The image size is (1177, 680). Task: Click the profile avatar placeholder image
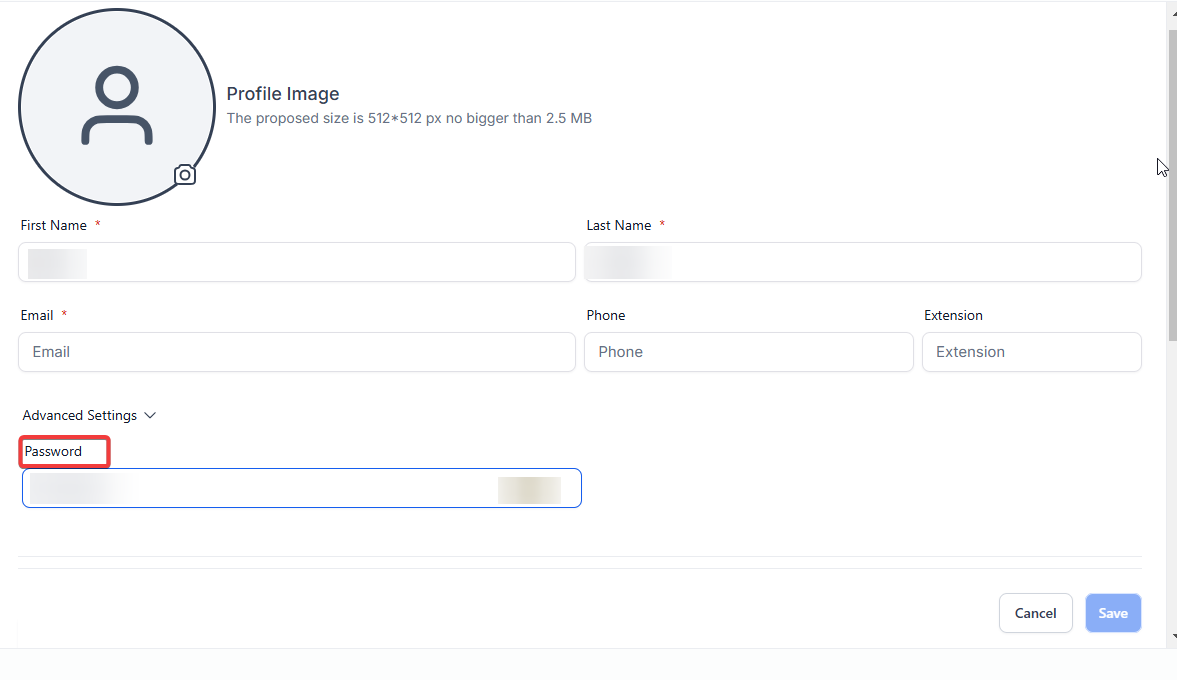117,107
